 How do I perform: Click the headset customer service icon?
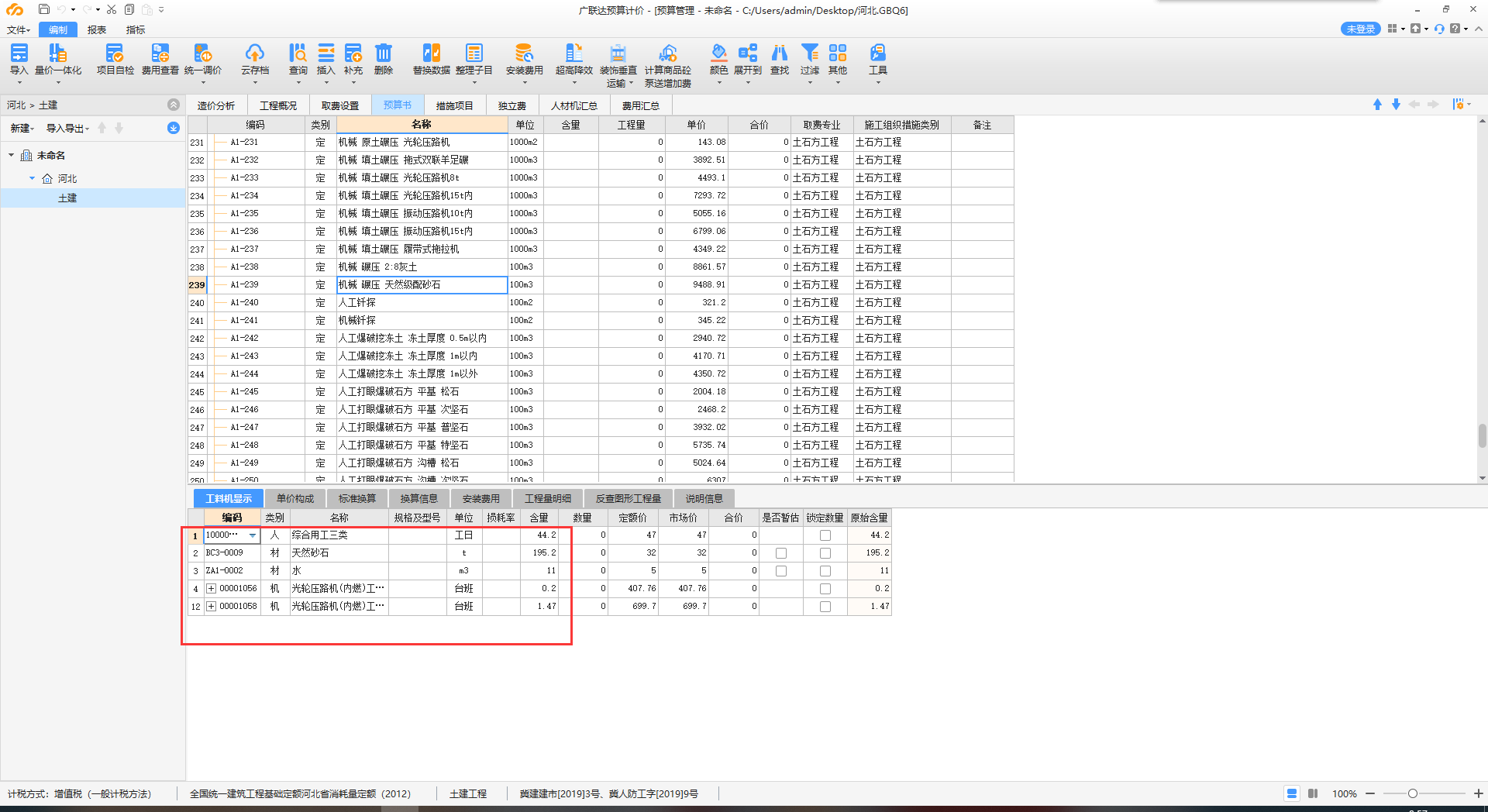coord(1439,29)
